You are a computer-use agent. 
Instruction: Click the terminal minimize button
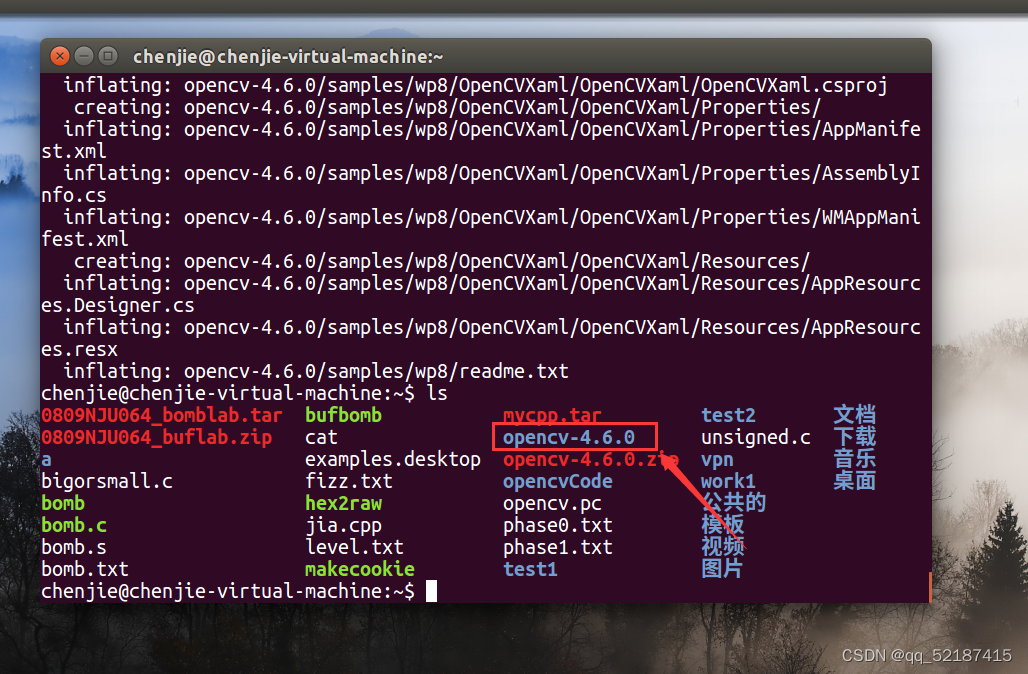click(84, 56)
